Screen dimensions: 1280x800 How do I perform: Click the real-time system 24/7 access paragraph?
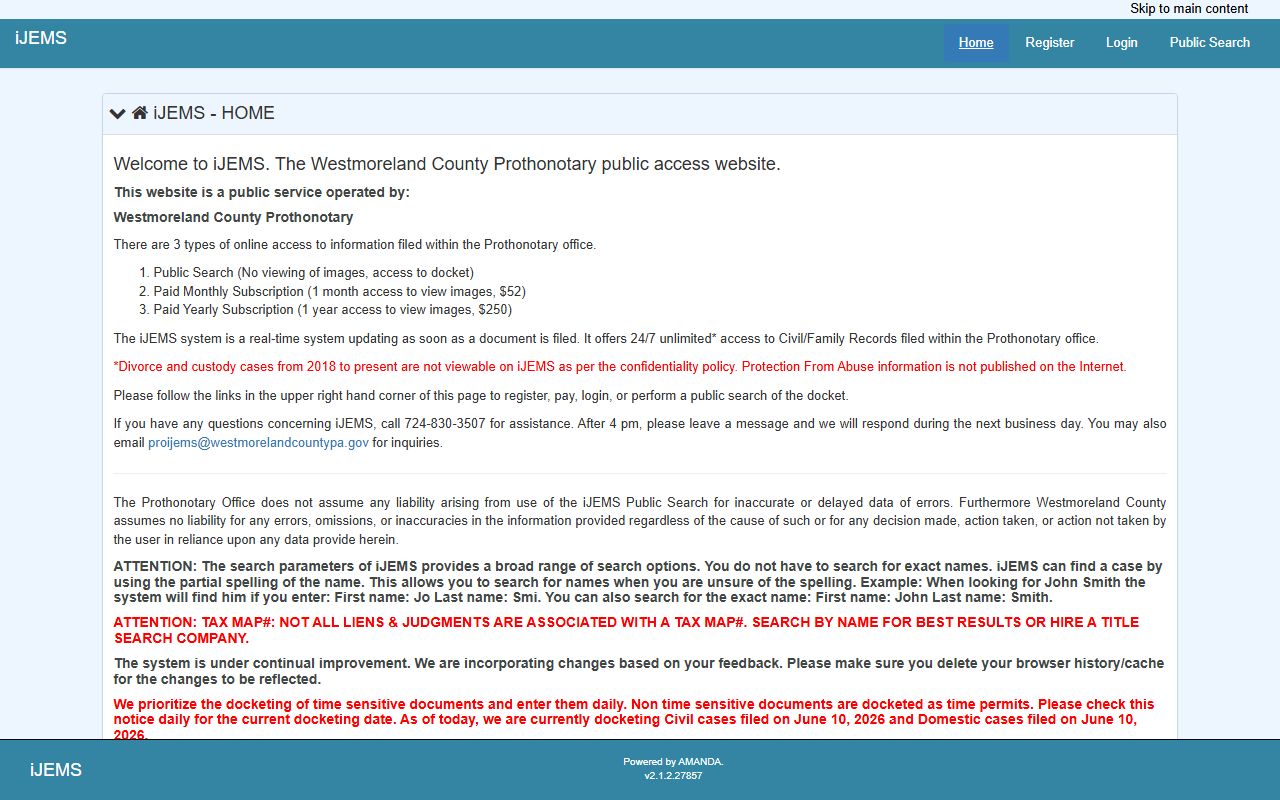(606, 339)
